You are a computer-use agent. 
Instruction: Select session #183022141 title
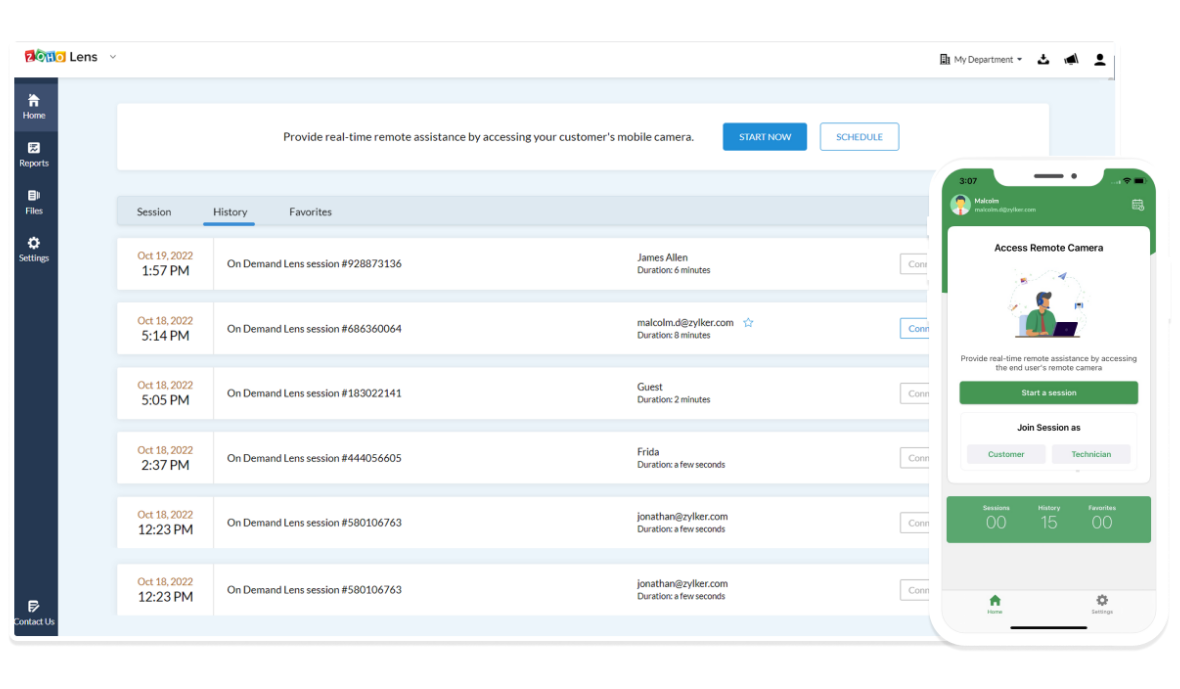(x=314, y=393)
